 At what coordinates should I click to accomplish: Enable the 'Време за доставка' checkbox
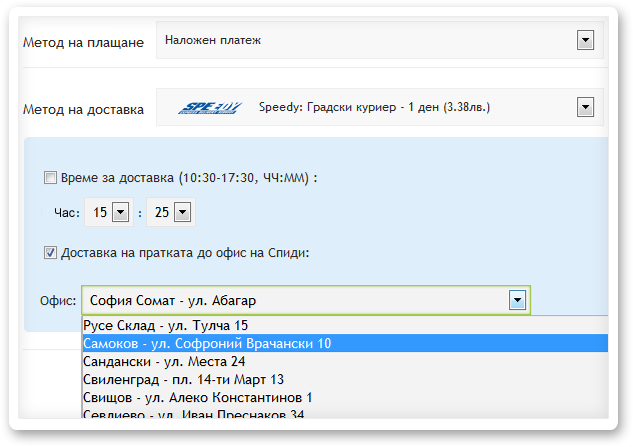(x=50, y=178)
